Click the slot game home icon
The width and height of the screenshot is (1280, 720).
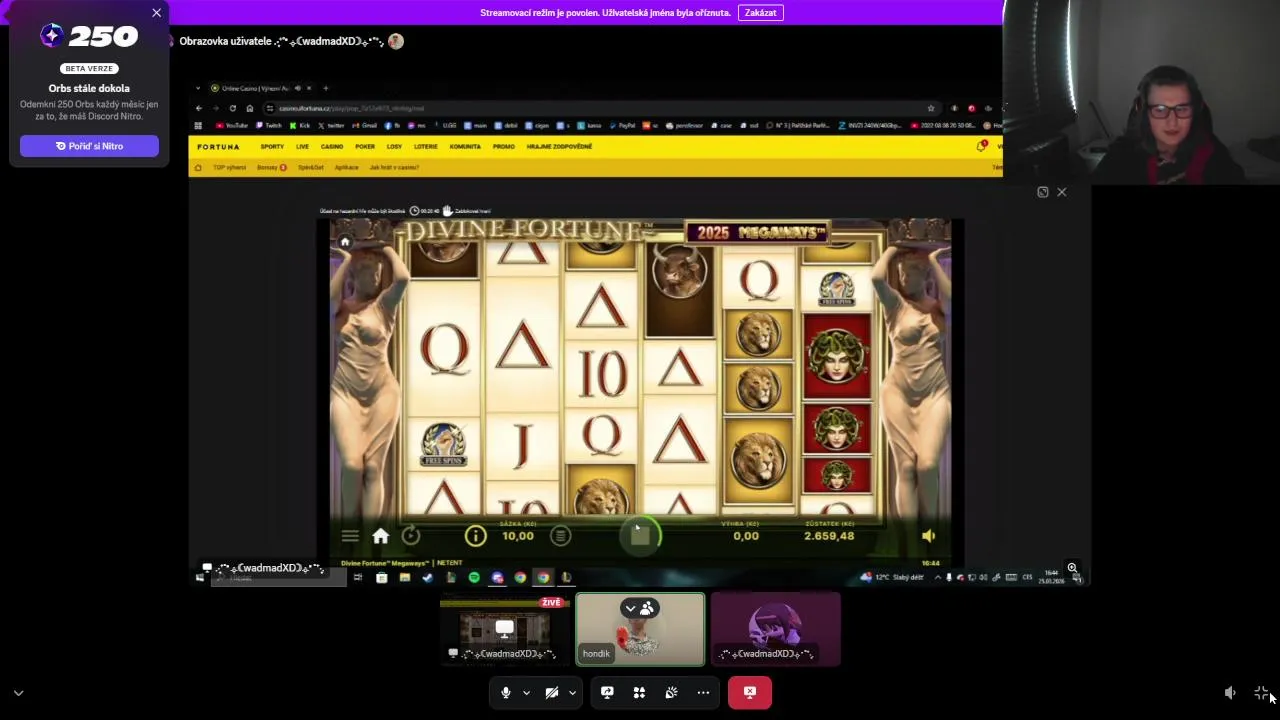380,536
